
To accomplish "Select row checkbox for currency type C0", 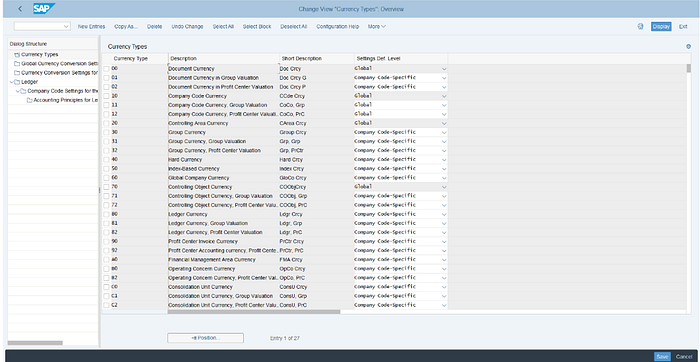I will pyautogui.click(x=106, y=287).
